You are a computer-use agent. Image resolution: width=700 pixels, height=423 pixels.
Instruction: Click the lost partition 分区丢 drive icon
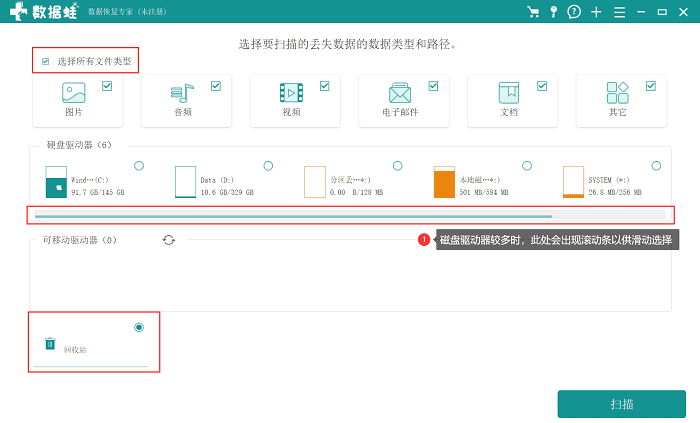click(x=315, y=182)
